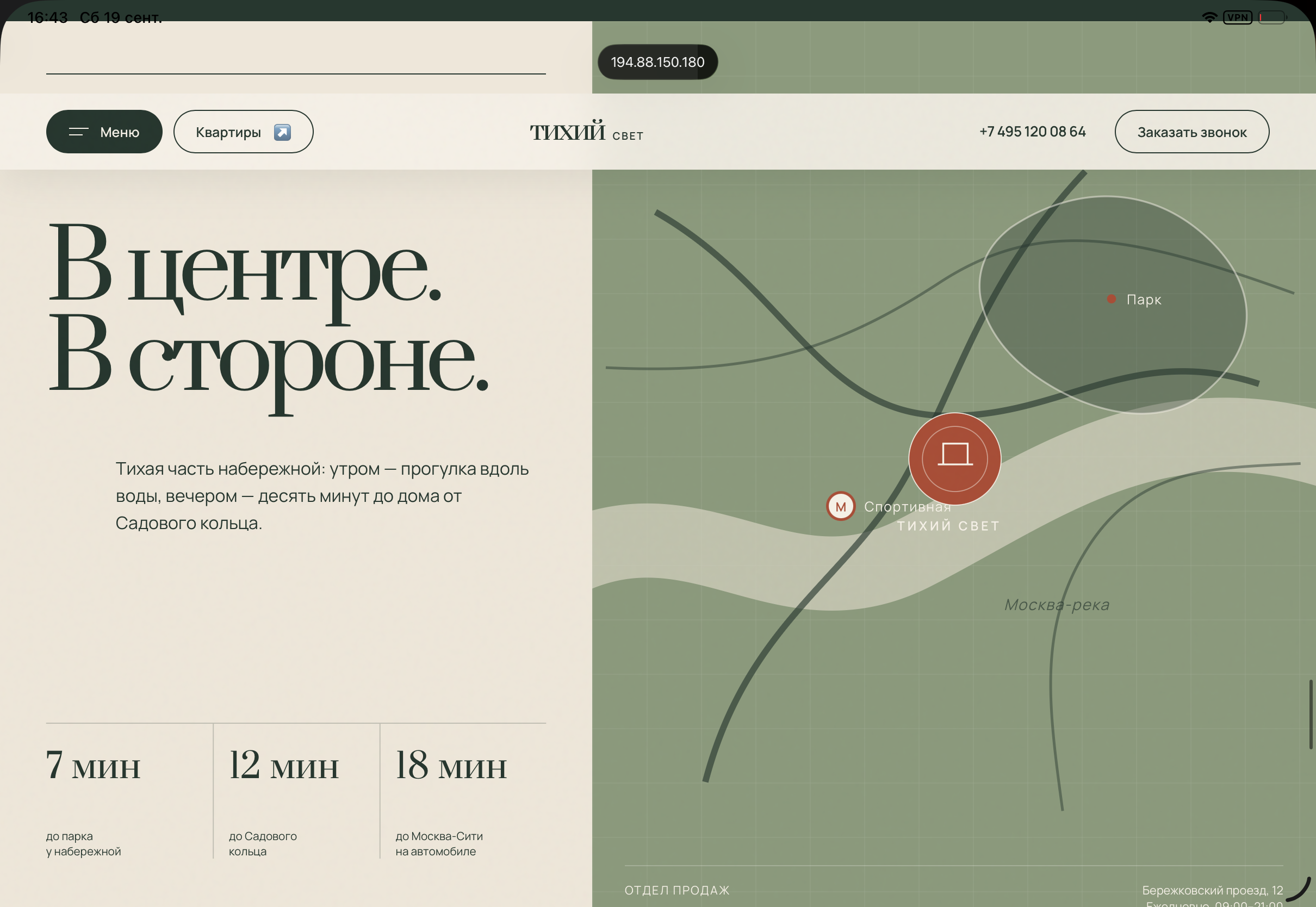
Task: Call the +7 495 120 08 64 number
Action: [x=1033, y=132]
